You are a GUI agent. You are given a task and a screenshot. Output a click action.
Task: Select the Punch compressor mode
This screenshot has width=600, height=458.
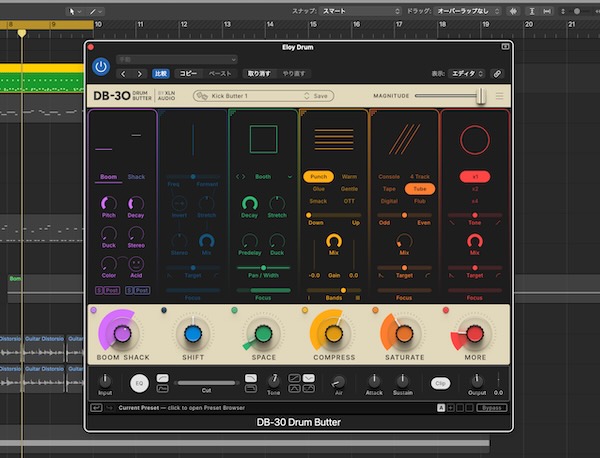pos(318,176)
